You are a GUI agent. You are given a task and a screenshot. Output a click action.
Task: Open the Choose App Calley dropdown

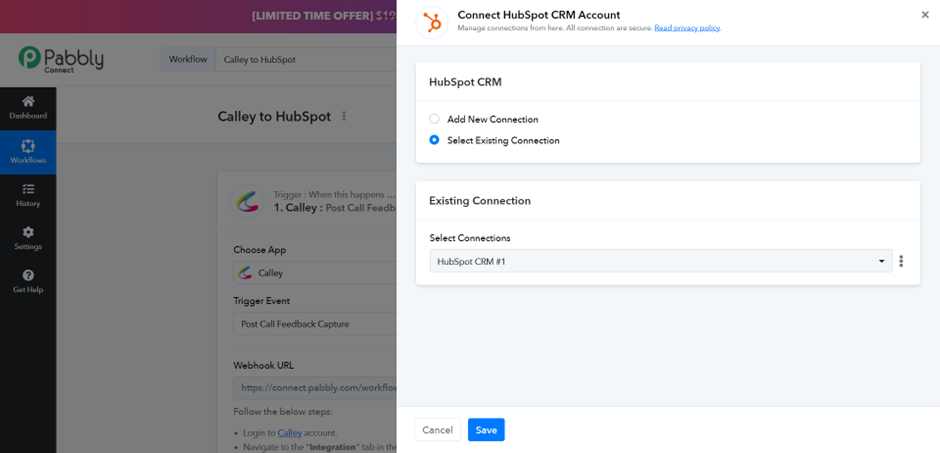click(x=315, y=273)
